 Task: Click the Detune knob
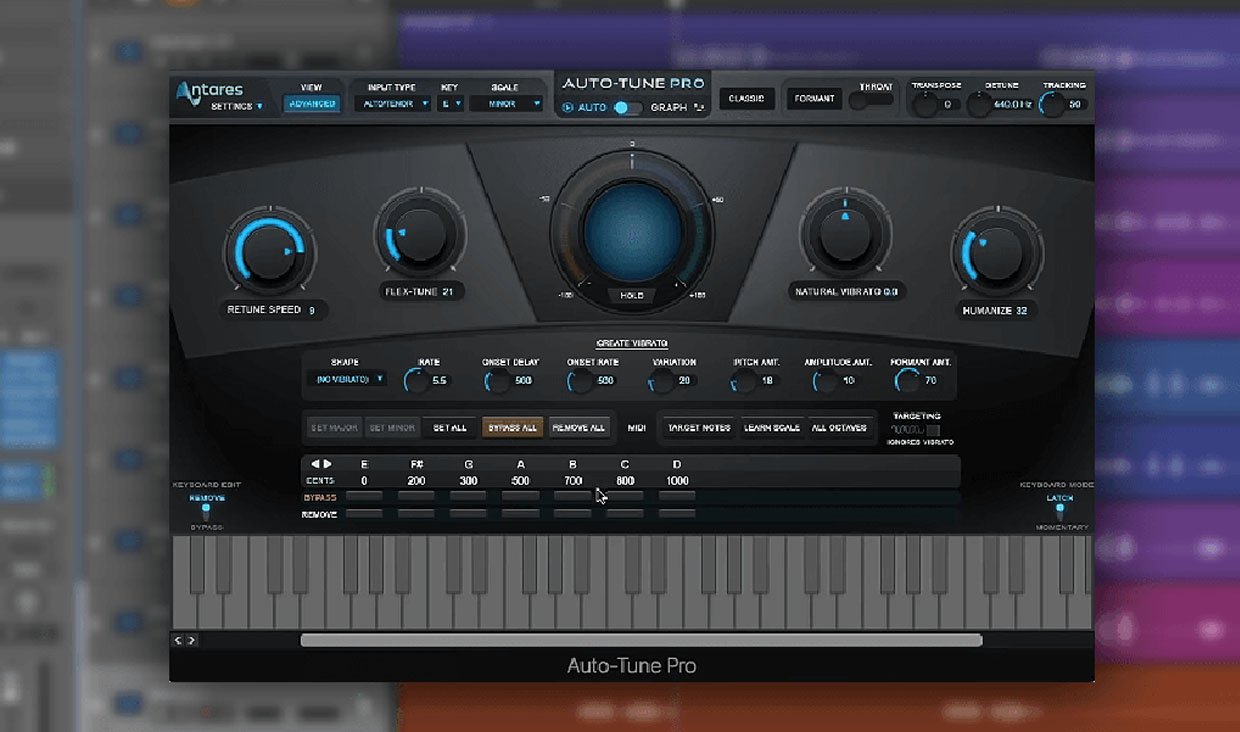(x=979, y=103)
